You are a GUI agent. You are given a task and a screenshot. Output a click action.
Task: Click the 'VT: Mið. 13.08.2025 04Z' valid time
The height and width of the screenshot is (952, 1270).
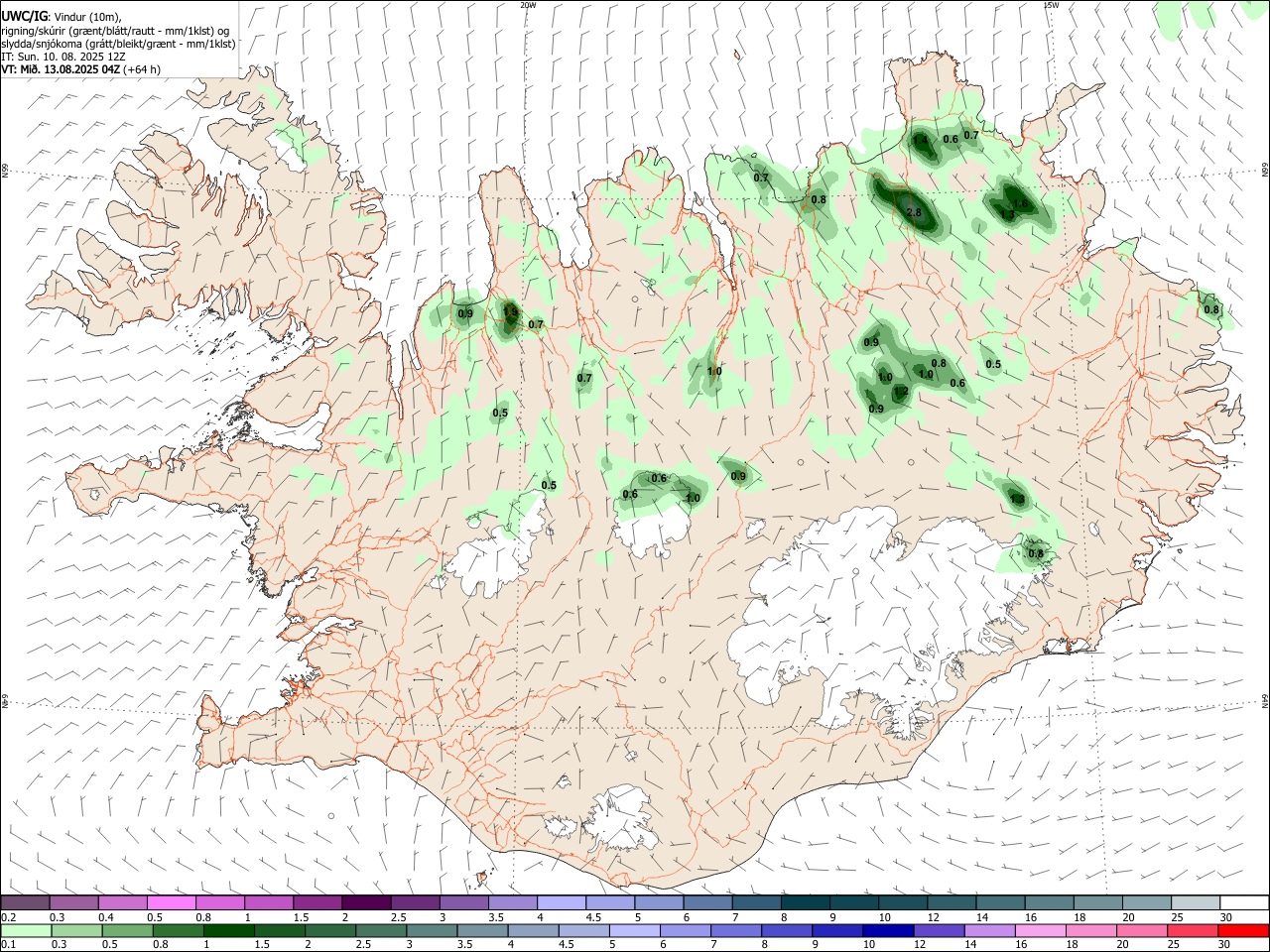pyautogui.click(x=61, y=69)
